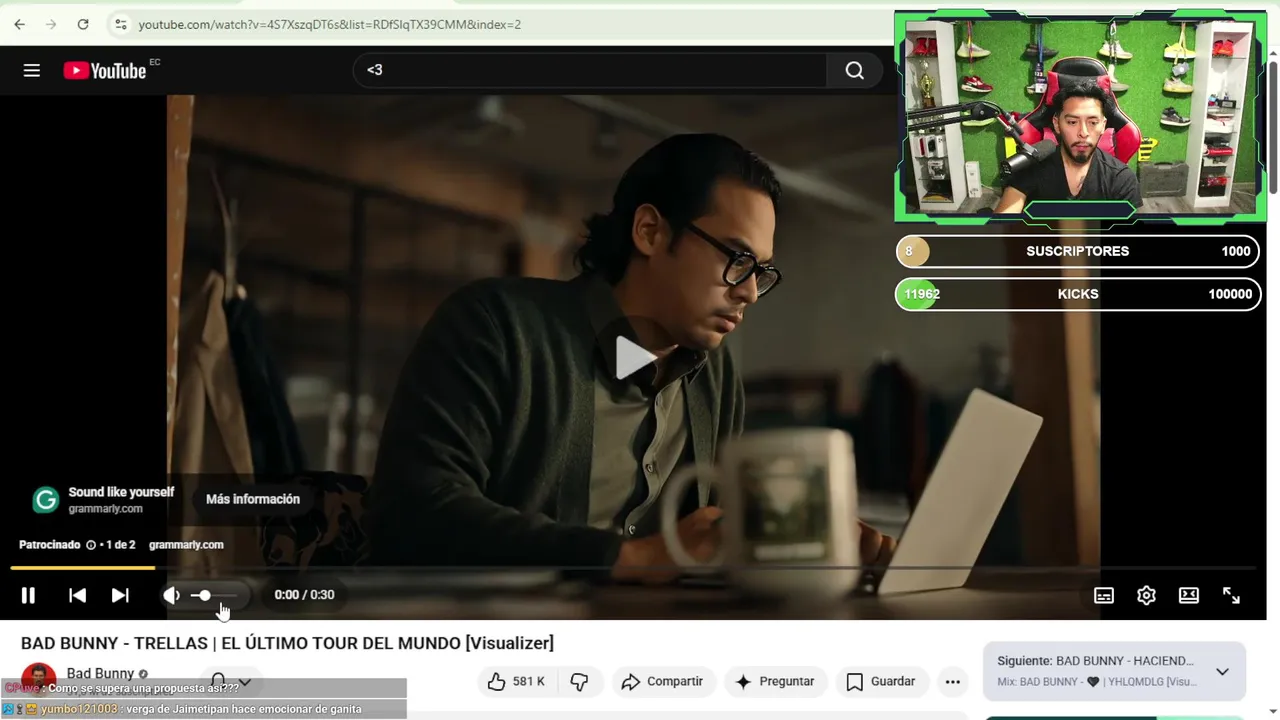Save video with Guardar button
This screenshot has width=1280, height=720.
tap(881, 681)
